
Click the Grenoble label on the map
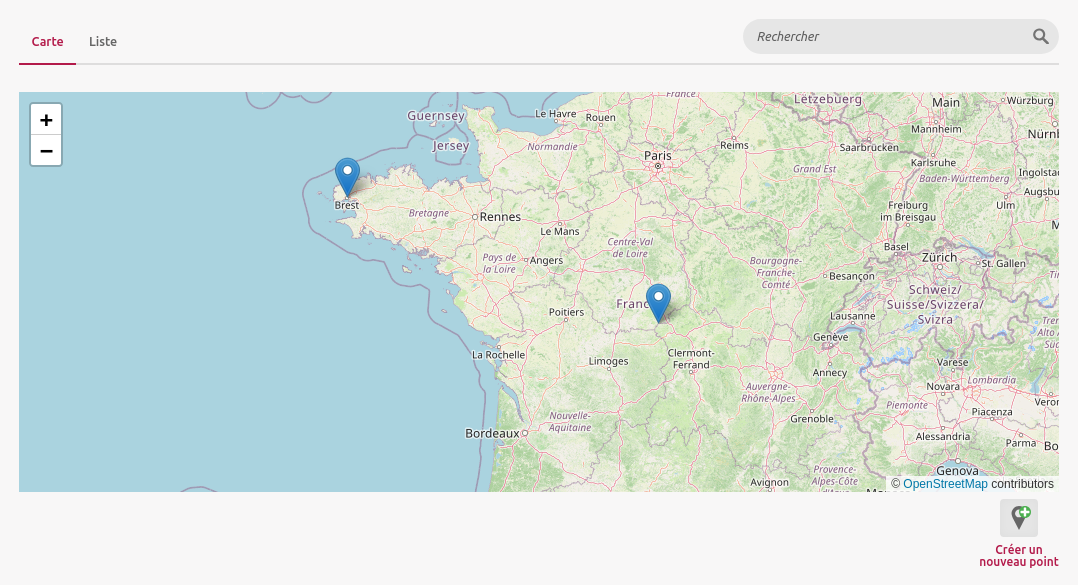(812, 419)
